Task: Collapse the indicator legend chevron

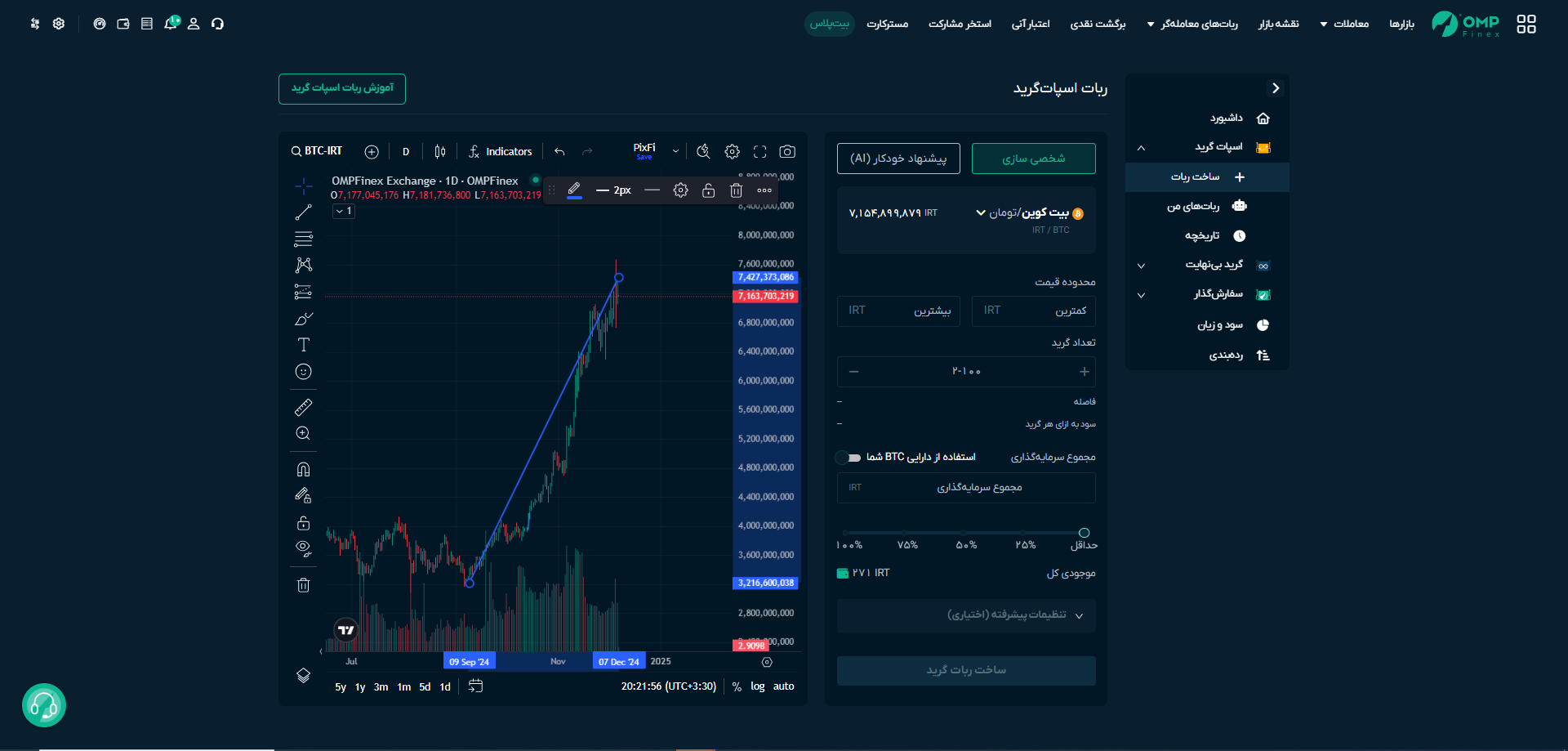Action: point(344,211)
